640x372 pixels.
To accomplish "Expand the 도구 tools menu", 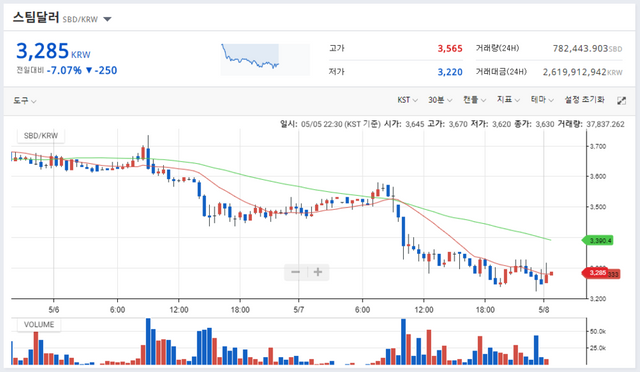I will point(24,100).
